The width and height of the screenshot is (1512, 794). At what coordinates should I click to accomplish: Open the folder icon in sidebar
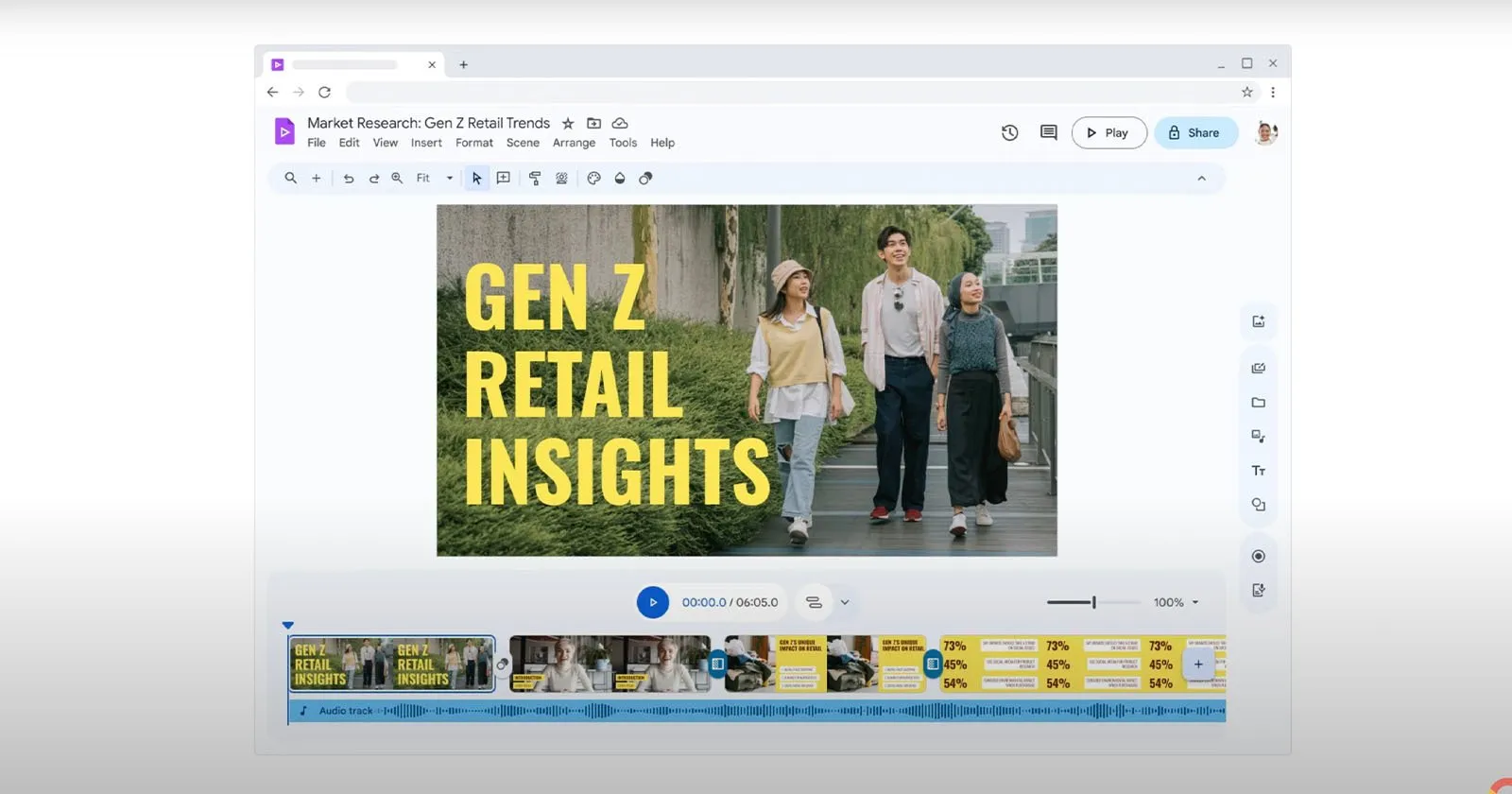1258,403
